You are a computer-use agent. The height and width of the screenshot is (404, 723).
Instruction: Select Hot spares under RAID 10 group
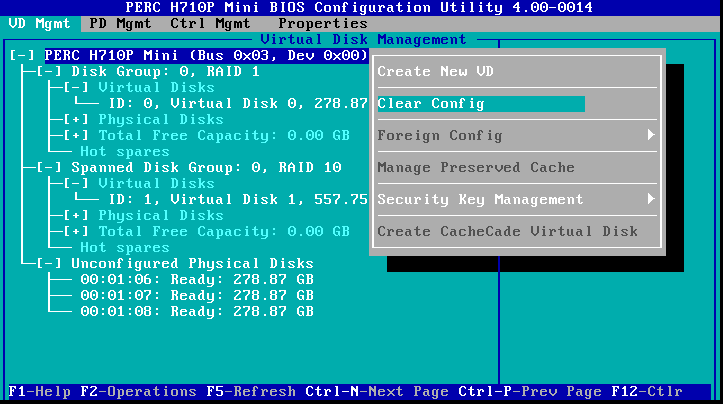[x=124, y=248]
